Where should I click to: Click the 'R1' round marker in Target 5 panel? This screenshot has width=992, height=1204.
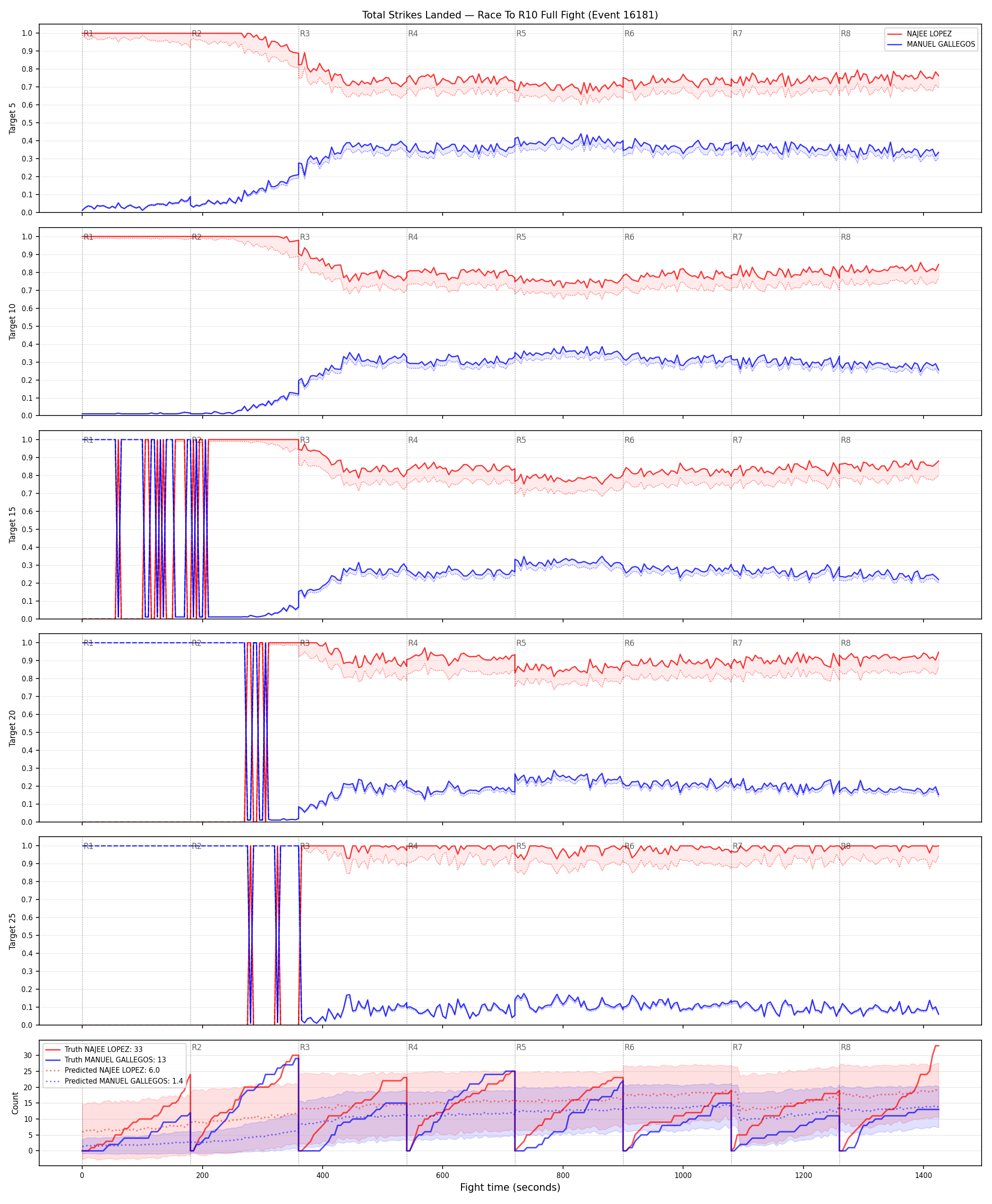click(88, 34)
